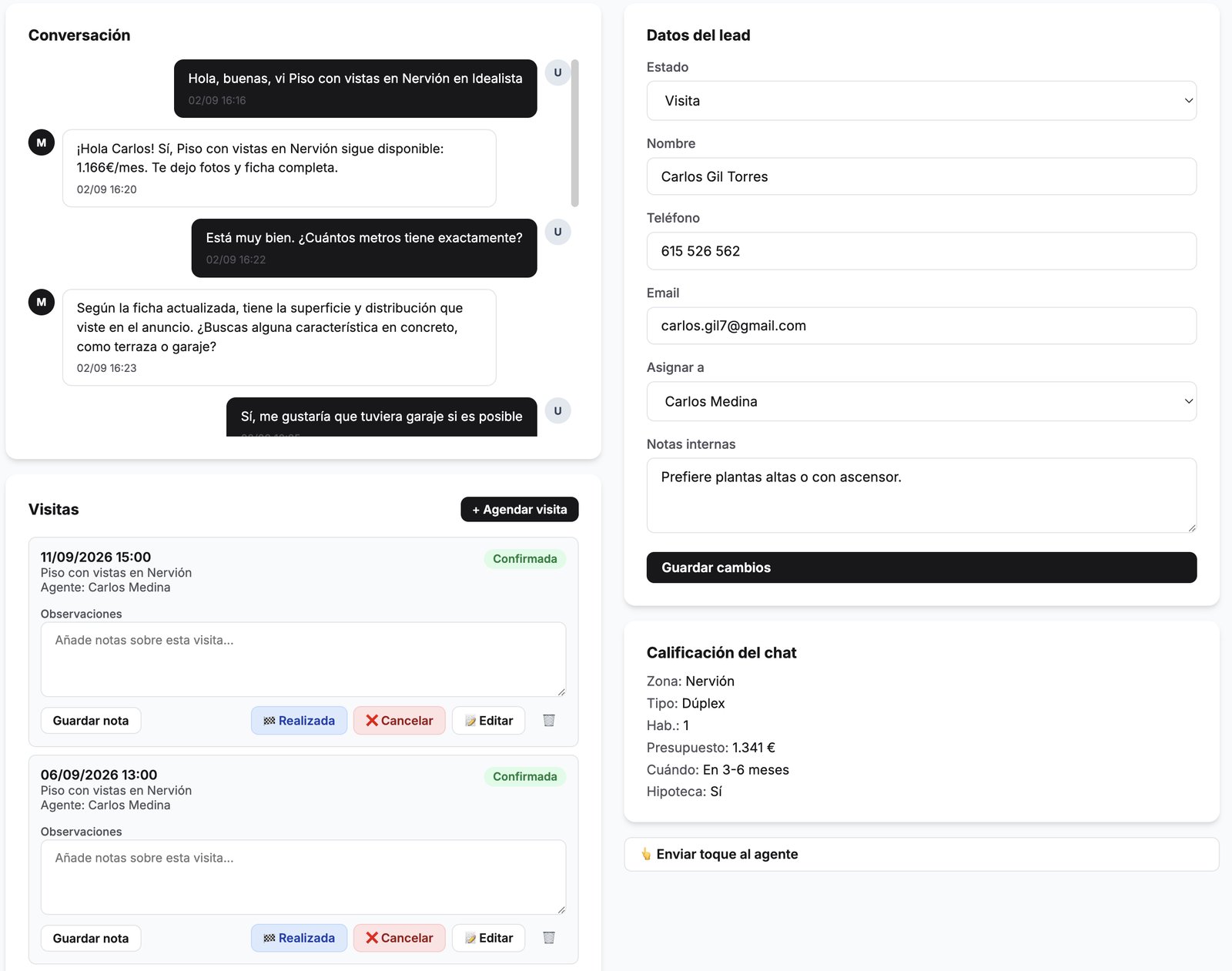1232x971 pixels.
Task: Click Observaciones box of the 06/09/2026 visit
Action: point(303,877)
